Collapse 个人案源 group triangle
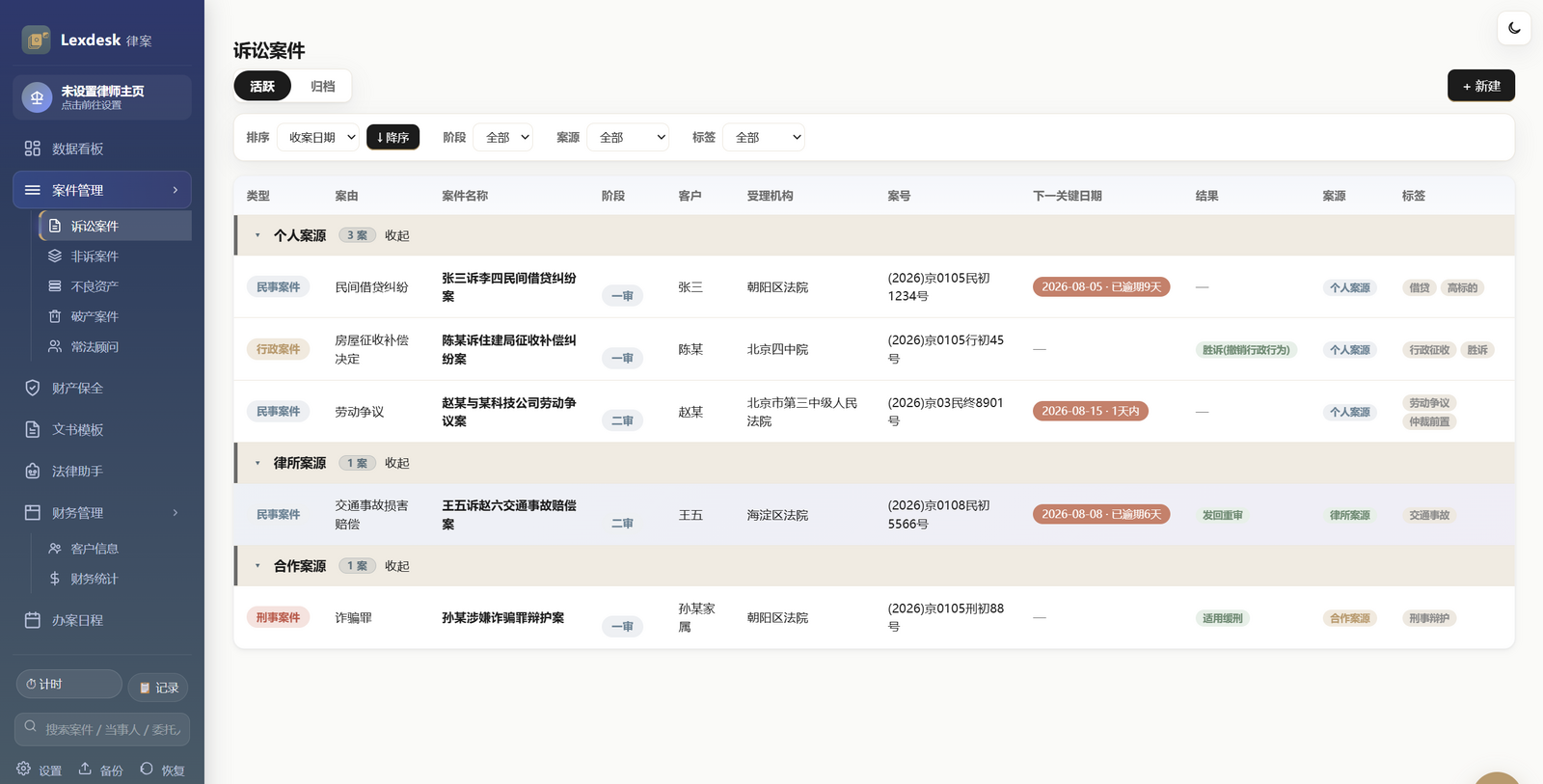 pos(257,235)
